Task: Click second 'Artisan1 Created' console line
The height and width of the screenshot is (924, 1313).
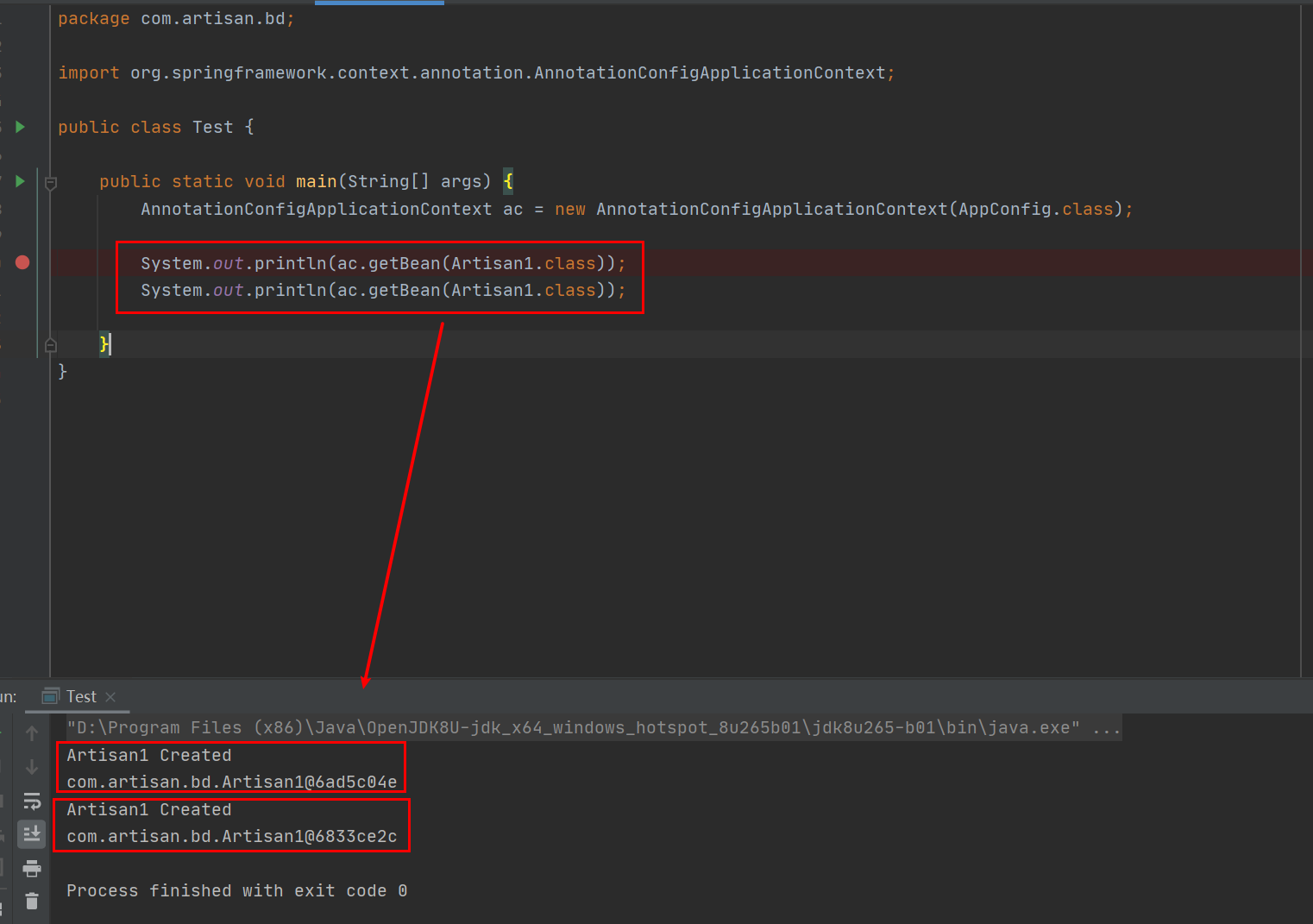Action: pyautogui.click(x=149, y=809)
